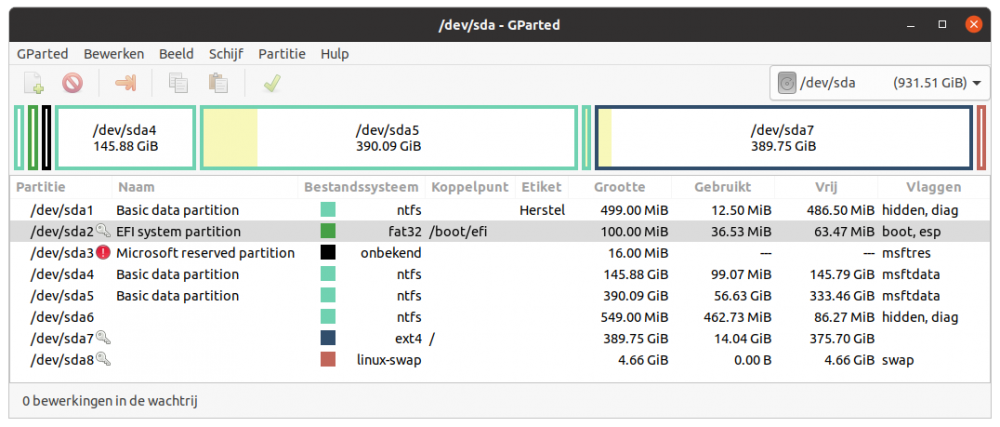
Task: Click the ext4 color swatch for /dev/sda7
Action: (x=328, y=338)
